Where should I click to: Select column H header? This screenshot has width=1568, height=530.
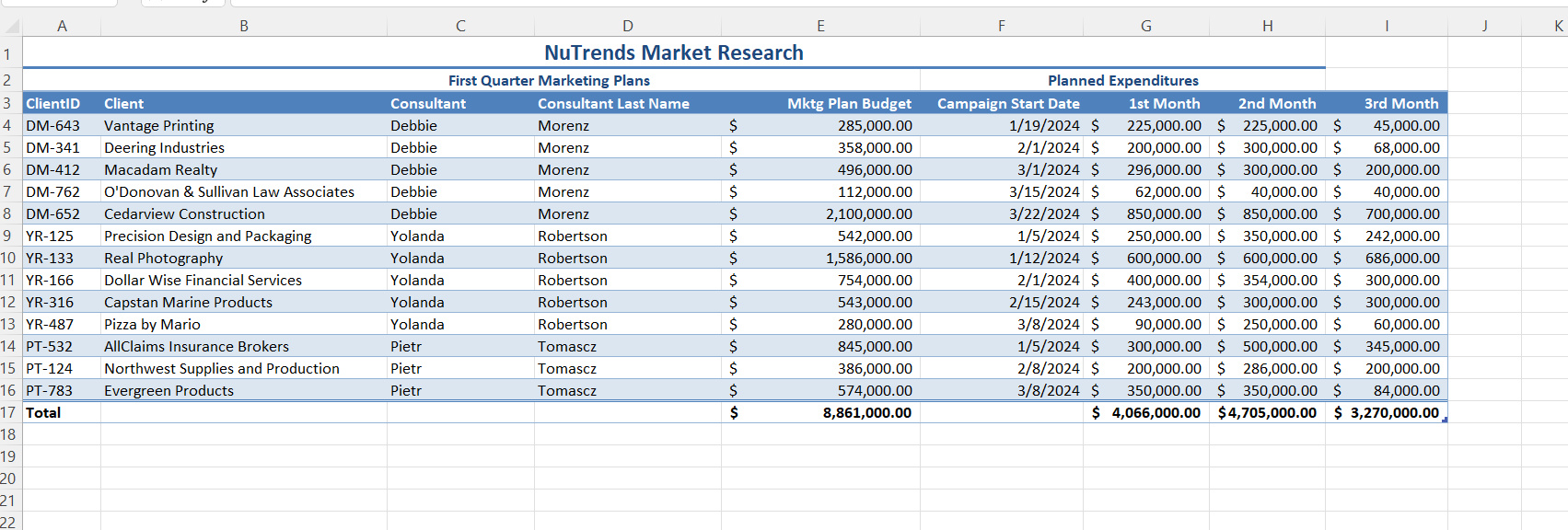(1267, 26)
